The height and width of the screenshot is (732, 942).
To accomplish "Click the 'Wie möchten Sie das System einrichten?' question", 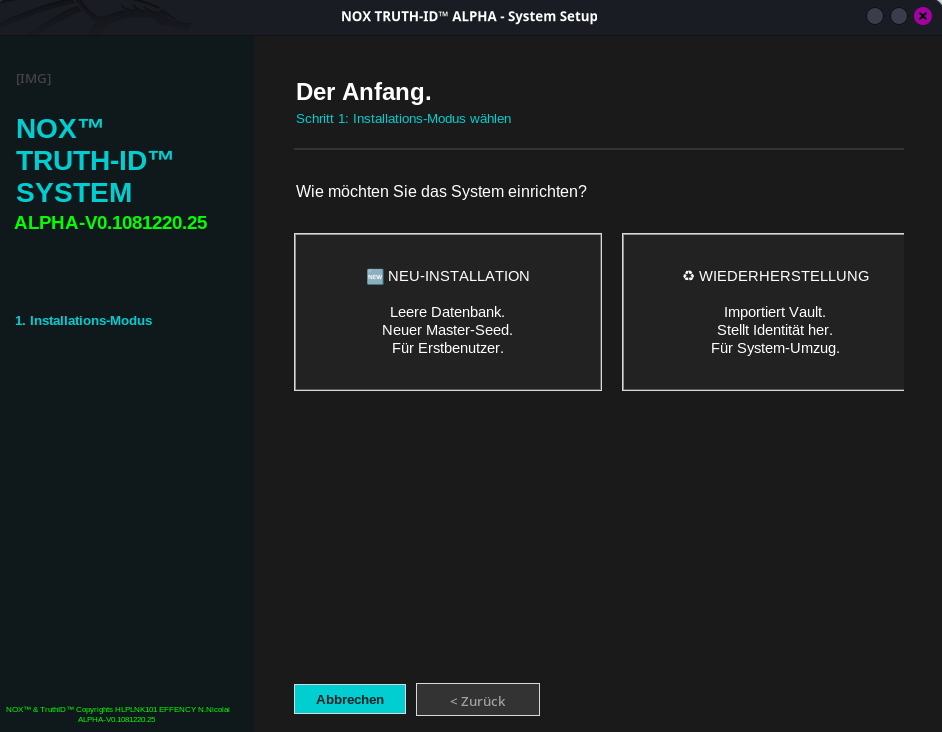I will click(x=441, y=191).
